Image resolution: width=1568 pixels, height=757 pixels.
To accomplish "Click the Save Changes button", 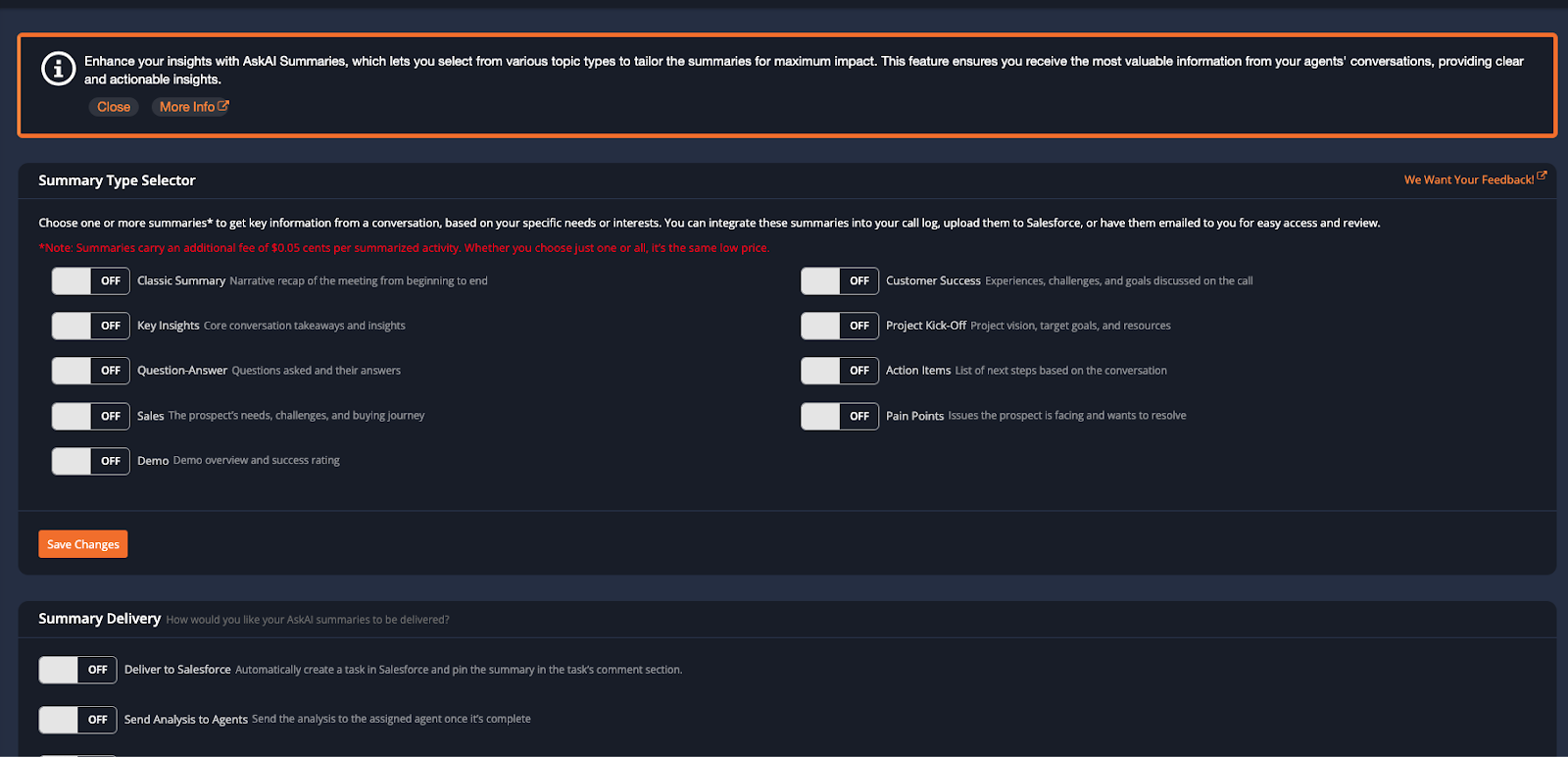I will (x=83, y=544).
